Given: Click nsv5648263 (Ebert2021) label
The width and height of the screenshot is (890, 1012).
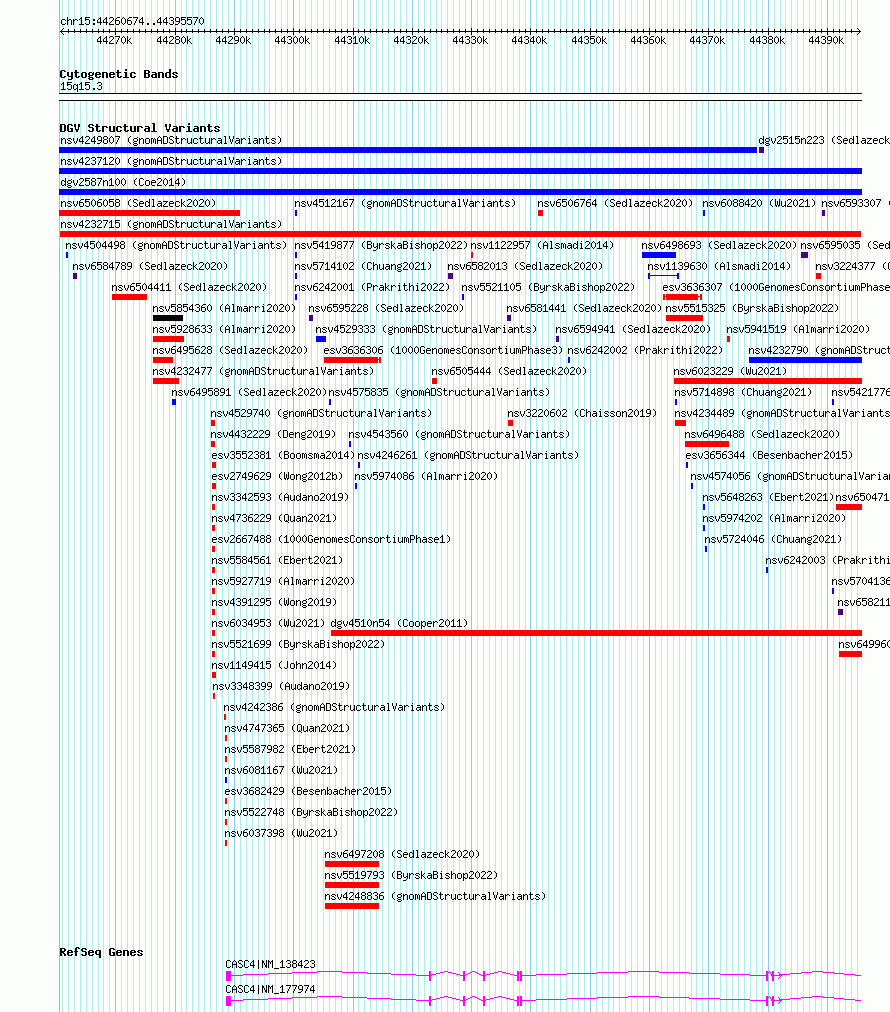Looking at the screenshot, I should (768, 498).
